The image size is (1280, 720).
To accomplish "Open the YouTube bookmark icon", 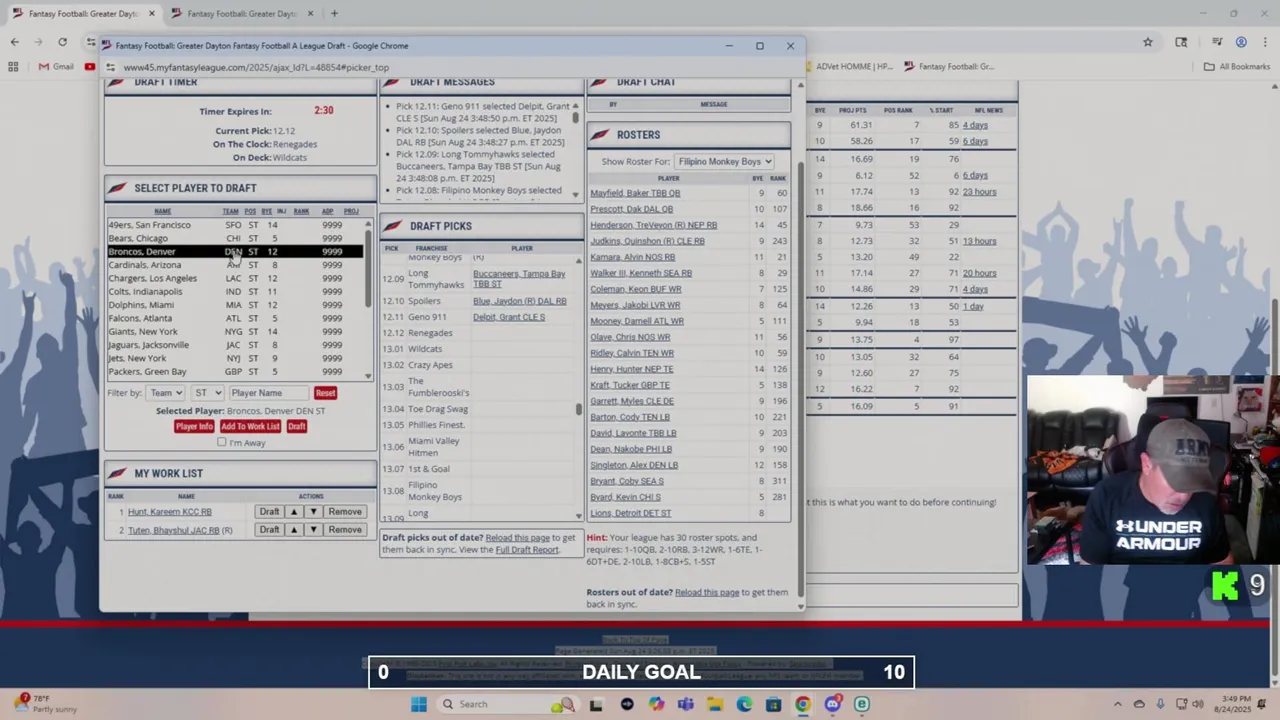I will click(x=90, y=67).
